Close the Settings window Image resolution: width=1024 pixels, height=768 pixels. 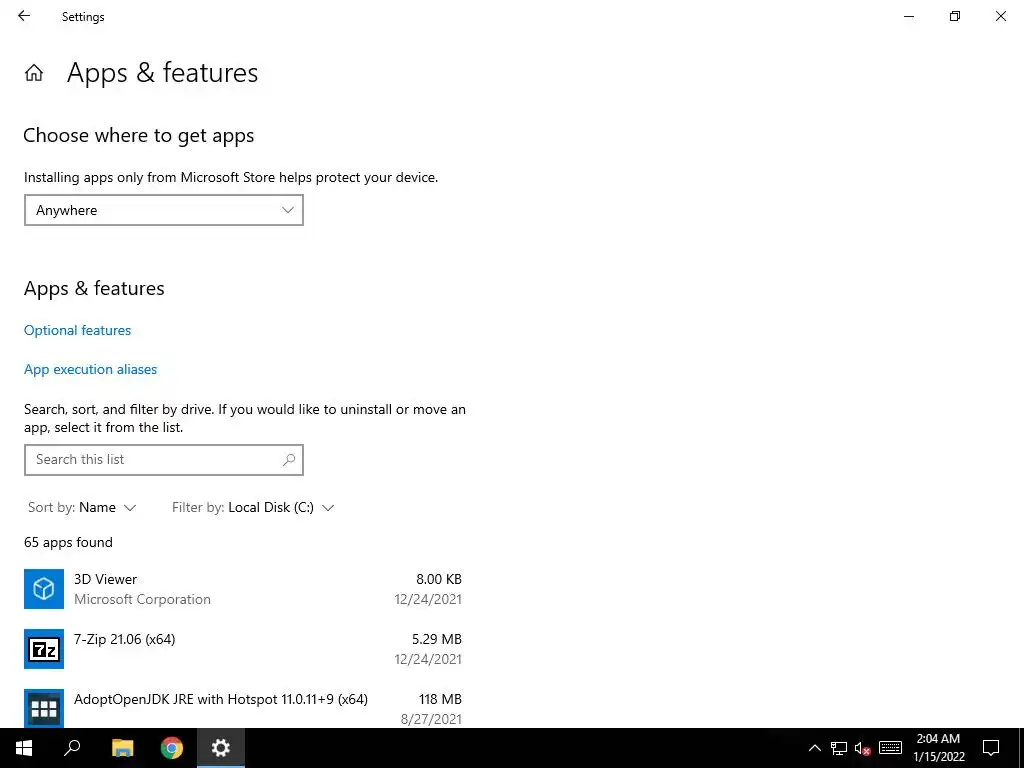pos(1000,16)
